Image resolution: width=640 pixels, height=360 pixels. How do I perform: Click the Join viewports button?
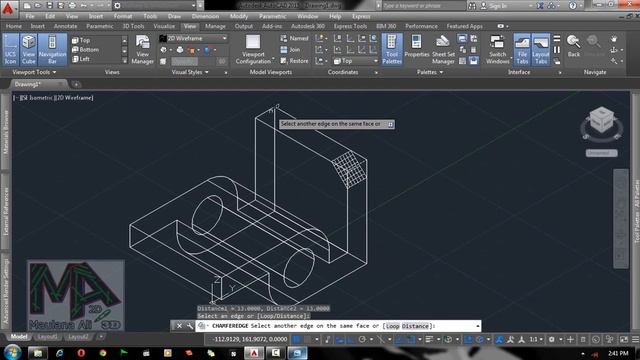(290, 49)
